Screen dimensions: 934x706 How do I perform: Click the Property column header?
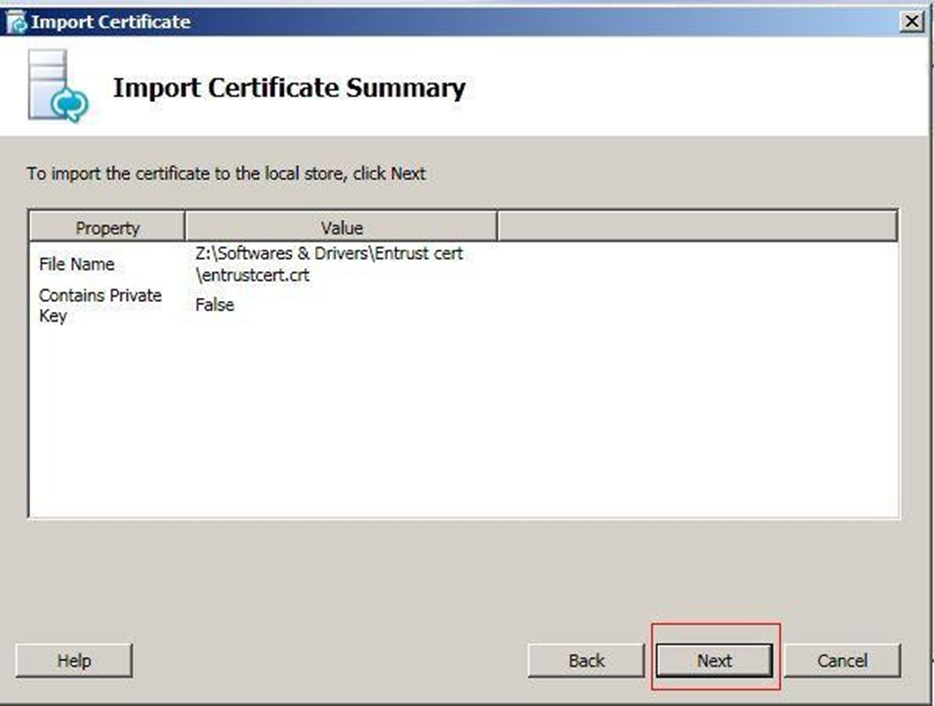click(x=107, y=227)
